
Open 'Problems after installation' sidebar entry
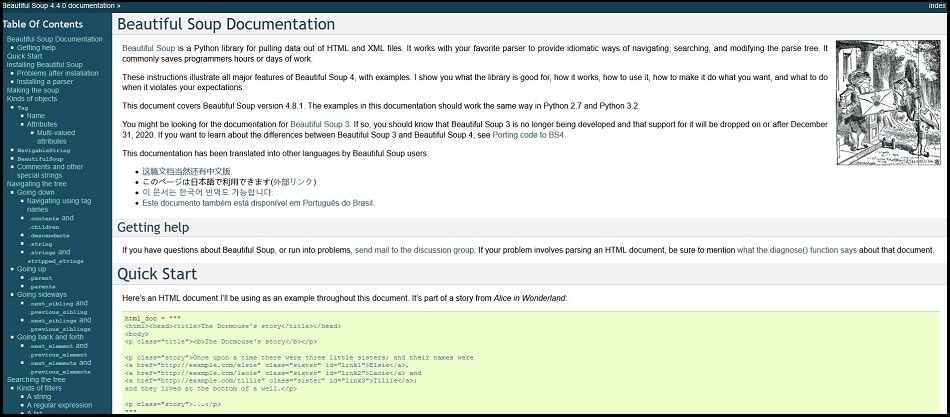58,73
